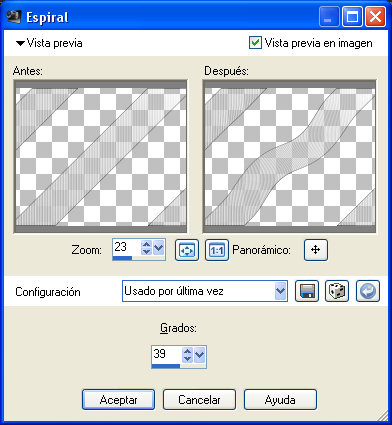This screenshot has height=425, width=392.
Task: Click inside the Grados number field
Action: click(167, 354)
